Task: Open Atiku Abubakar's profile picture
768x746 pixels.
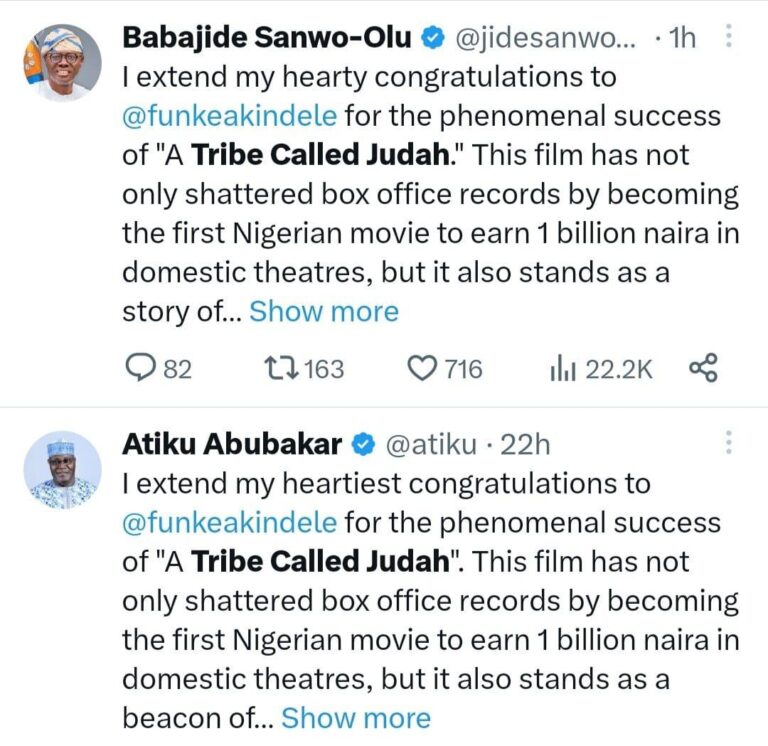Action: (x=62, y=470)
